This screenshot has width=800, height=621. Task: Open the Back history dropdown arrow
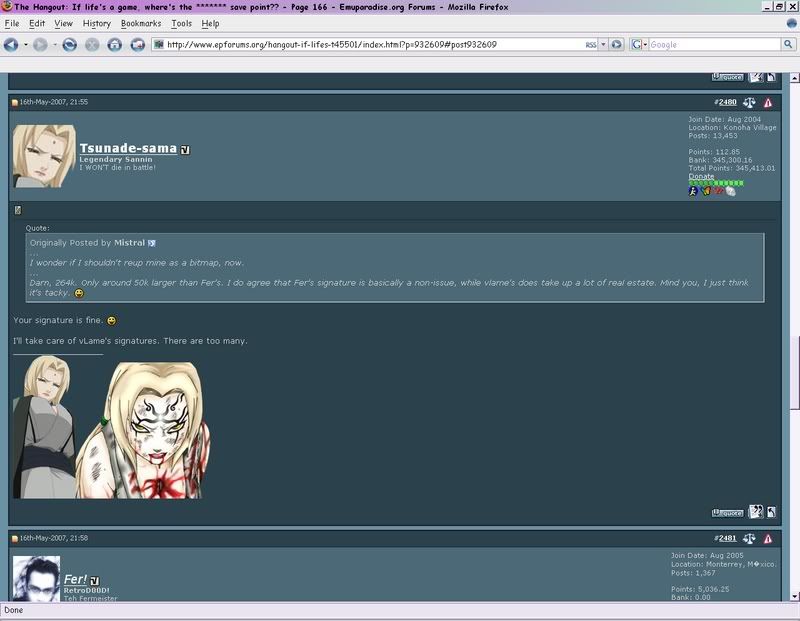pos(26,45)
